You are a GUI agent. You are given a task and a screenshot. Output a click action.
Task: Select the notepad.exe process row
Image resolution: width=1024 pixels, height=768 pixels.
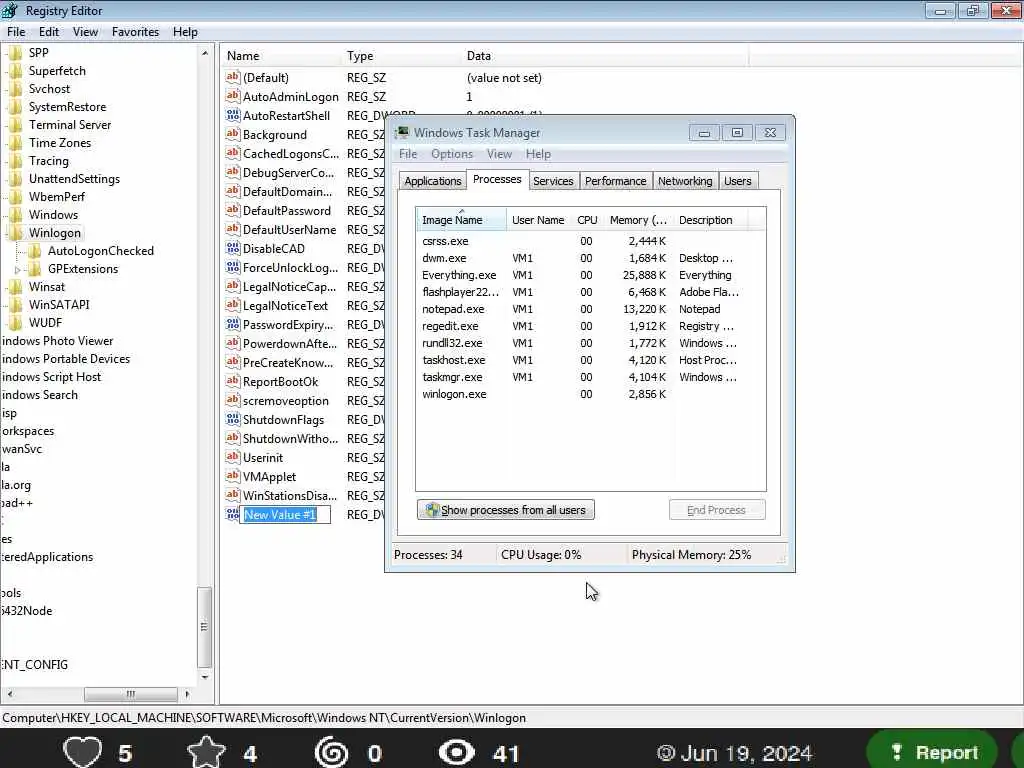[x=590, y=309]
